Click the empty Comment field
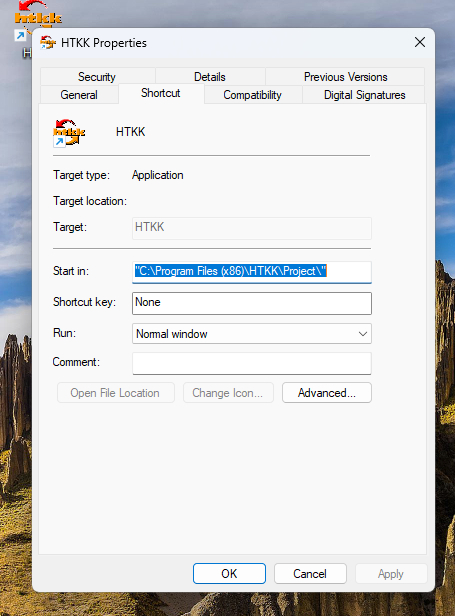The image size is (455, 616). [252, 363]
